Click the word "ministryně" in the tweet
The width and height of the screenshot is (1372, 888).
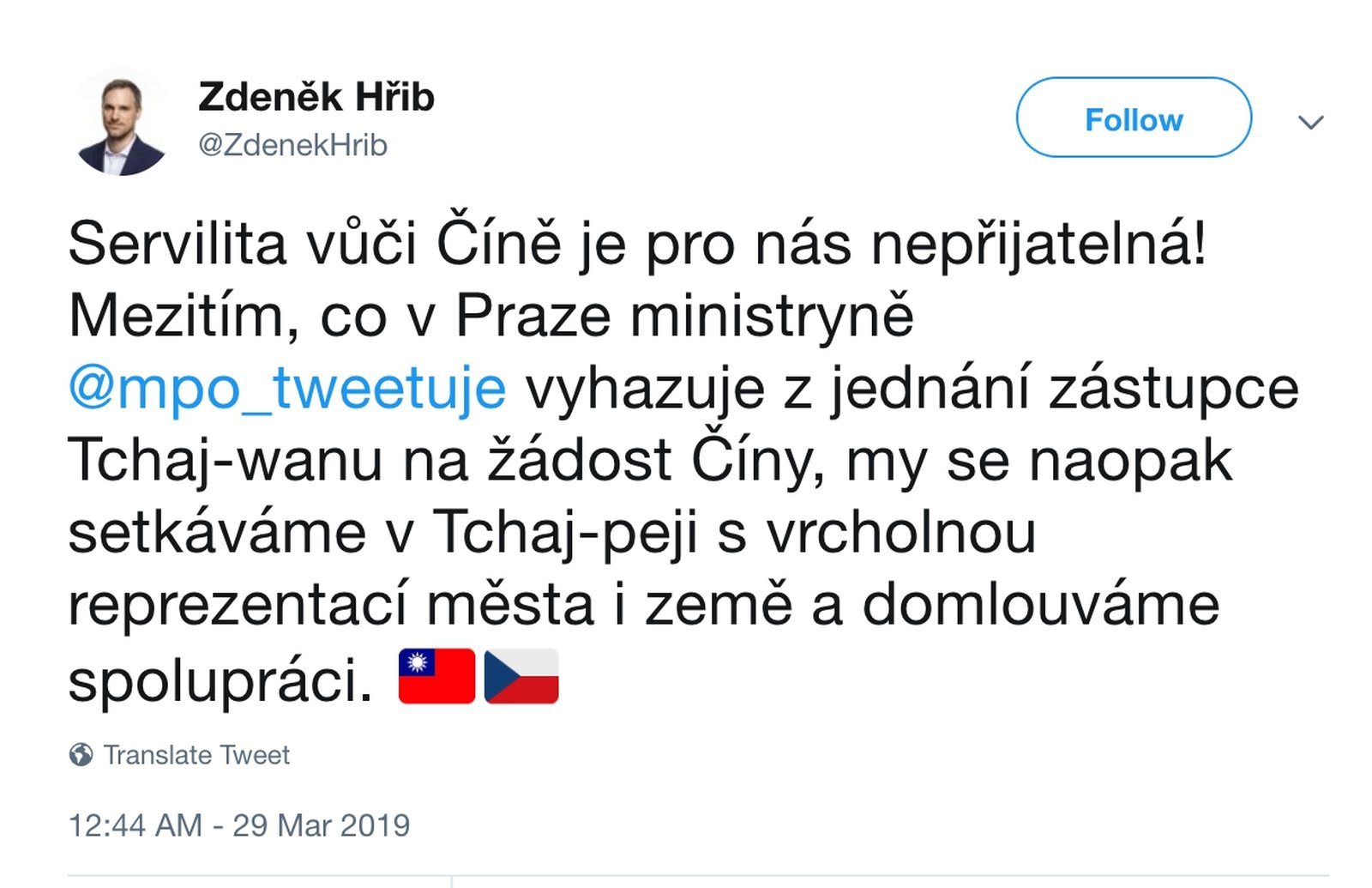772,317
